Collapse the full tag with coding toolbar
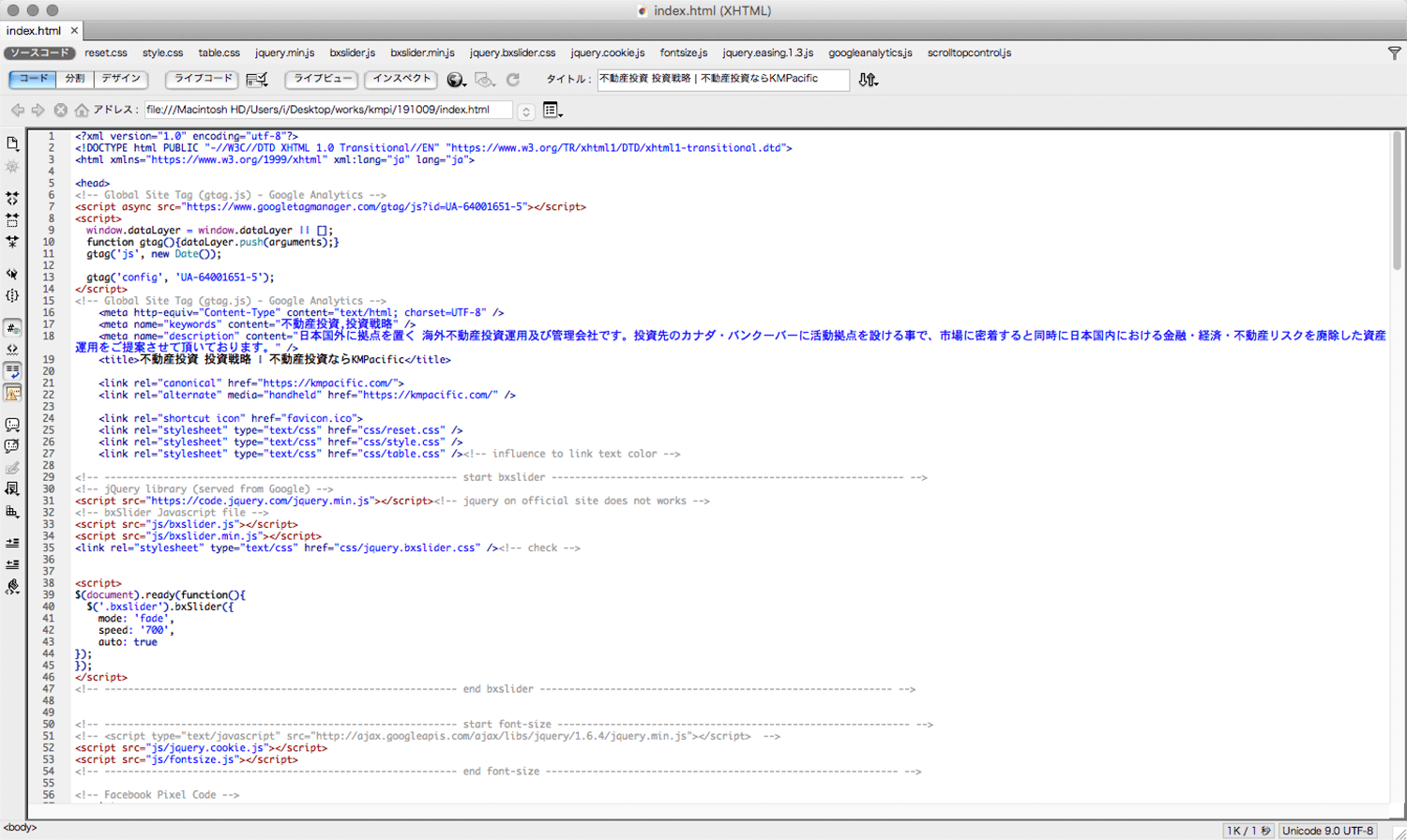Screen dimensions: 1407x840 pos(12,199)
